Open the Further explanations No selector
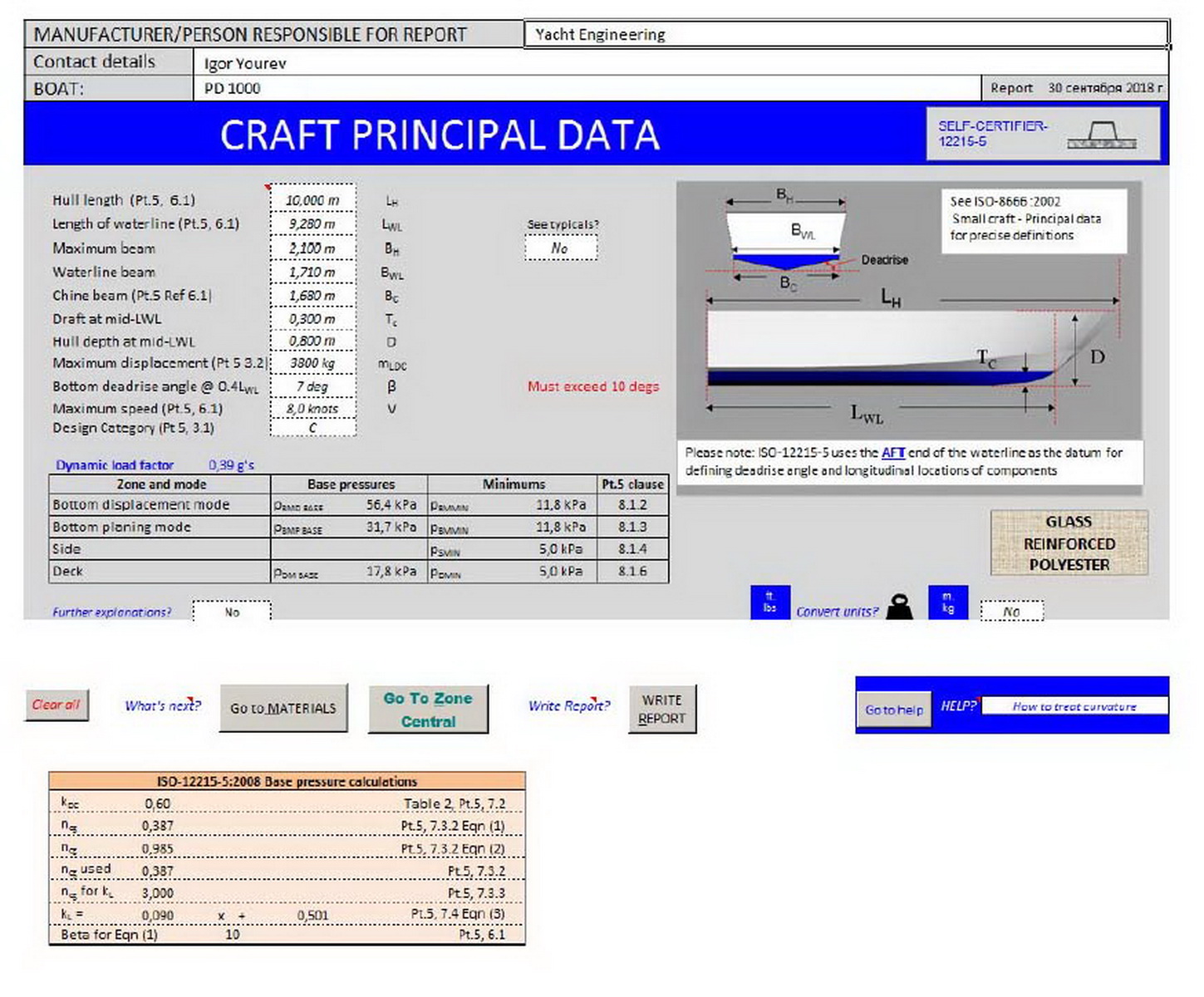This screenshot has height=997, width=1204. 232,611
